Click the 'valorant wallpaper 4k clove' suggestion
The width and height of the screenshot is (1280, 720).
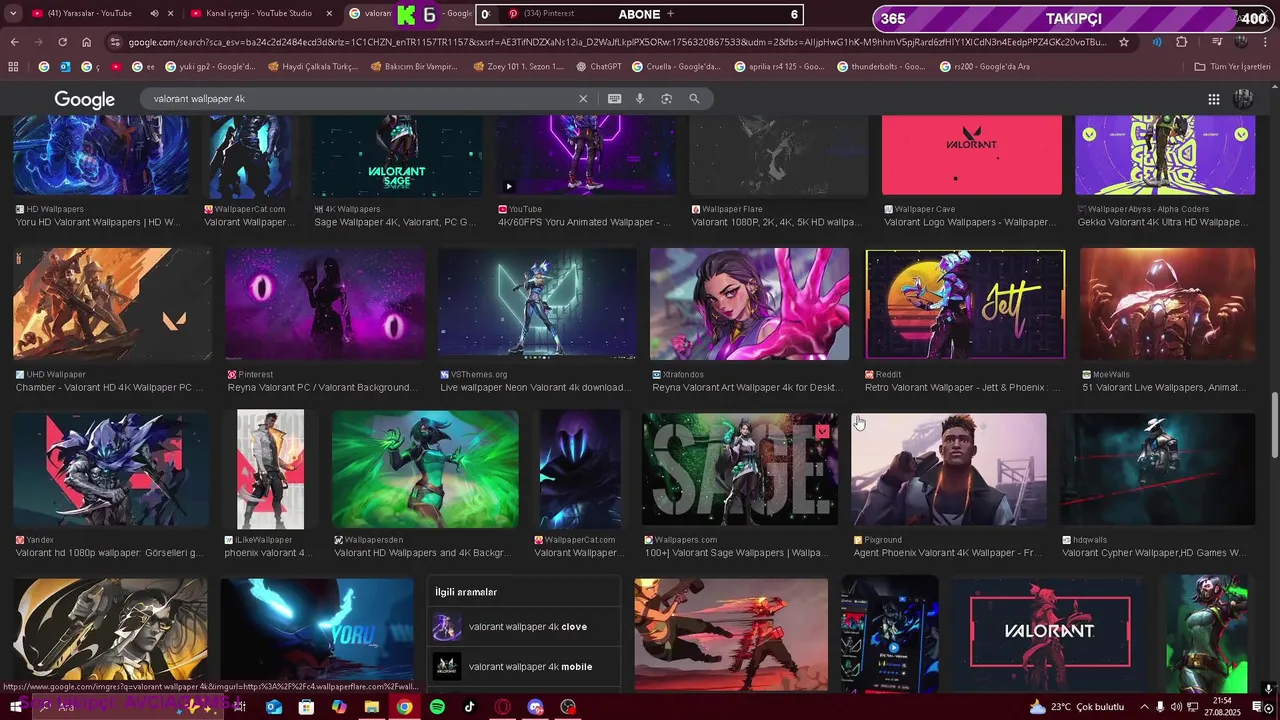point(523,627)
